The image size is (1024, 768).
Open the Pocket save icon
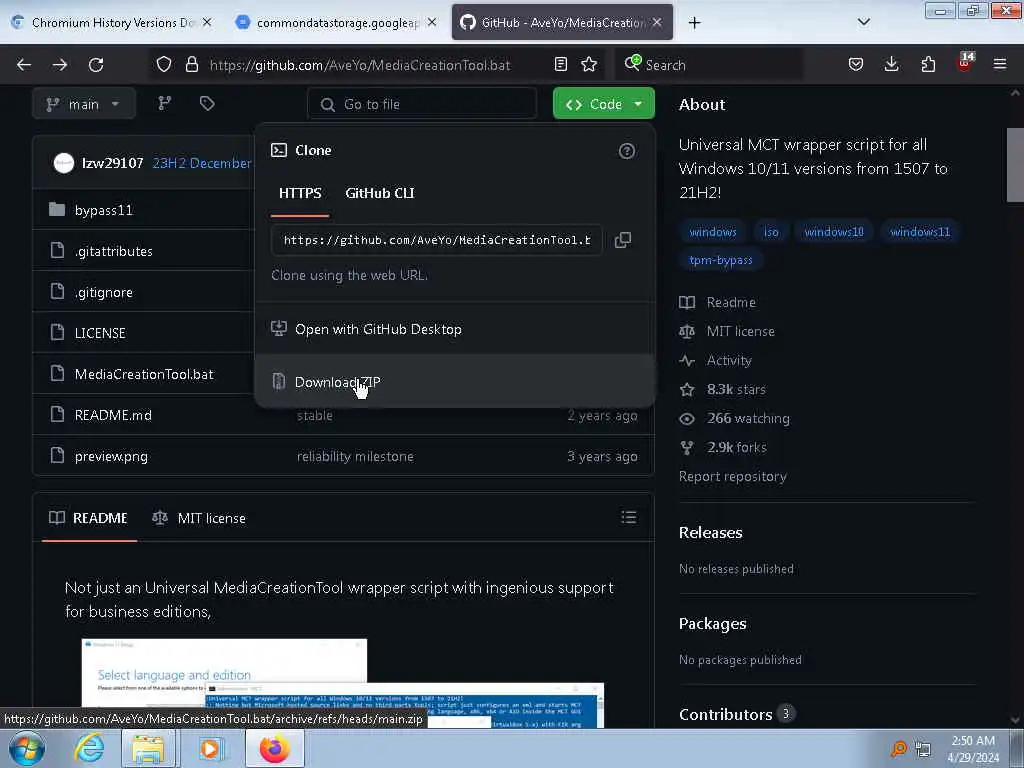[x=856, y=64]
